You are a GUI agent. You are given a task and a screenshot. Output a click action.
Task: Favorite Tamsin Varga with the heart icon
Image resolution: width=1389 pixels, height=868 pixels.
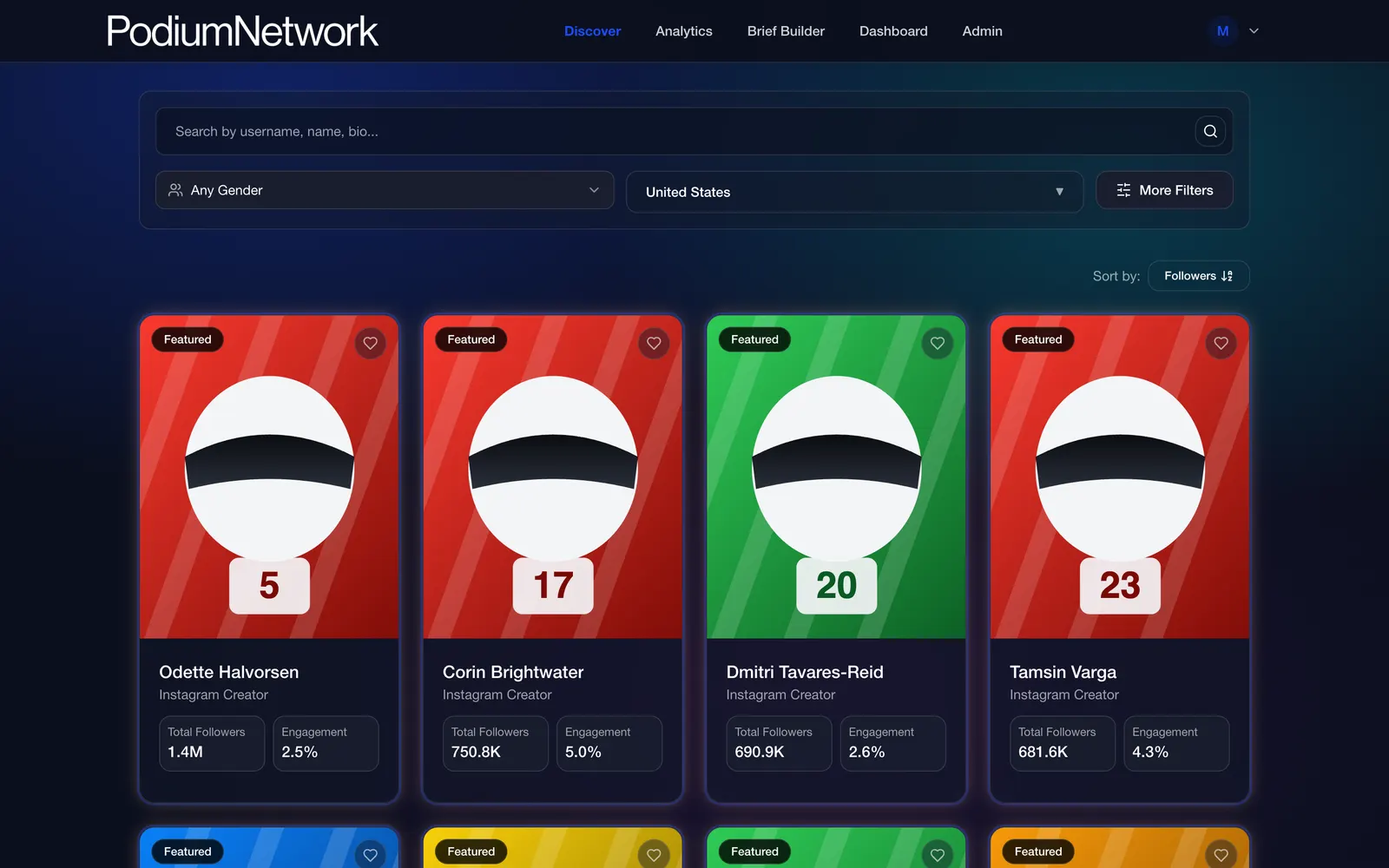1221,343
